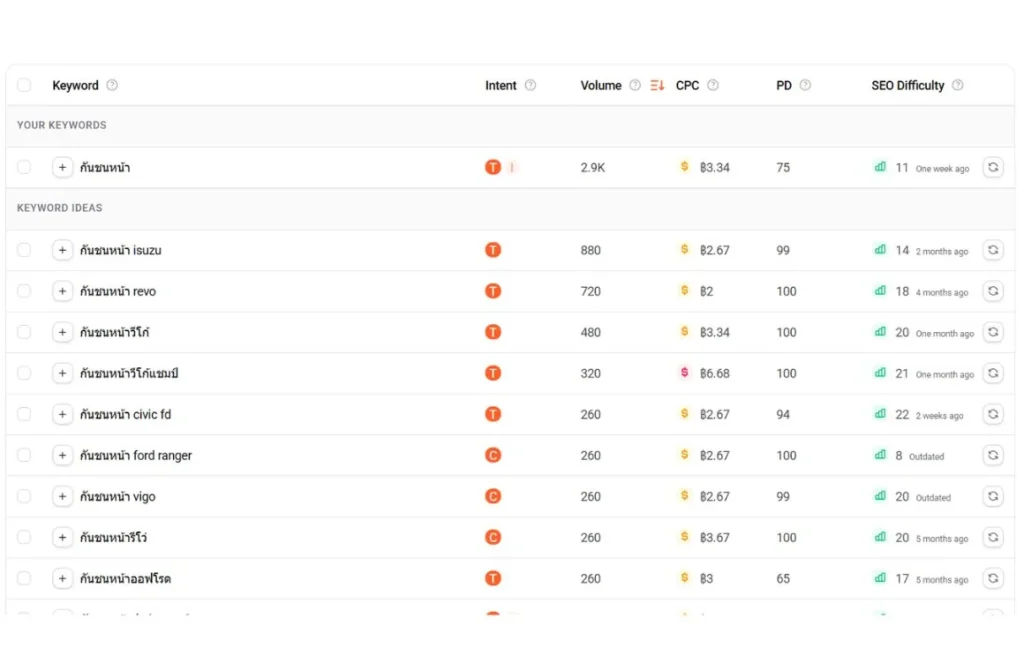Refresh SEO difficulty in the 320 volume row

(x=993, y=374)
